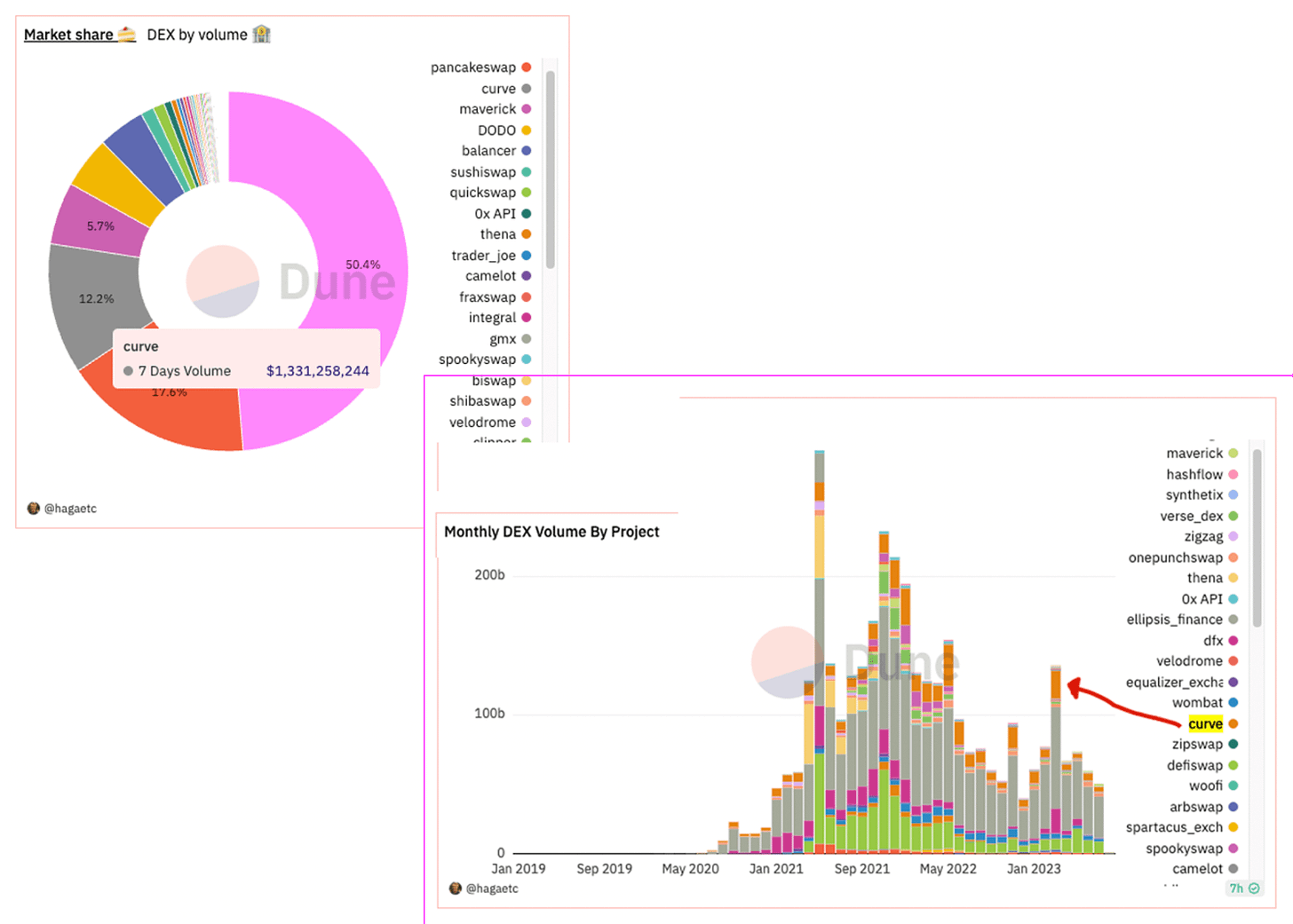Screen dimensions: 1293x924
Task: Toggle trader_joe legend entry
Action: (491, 256)
